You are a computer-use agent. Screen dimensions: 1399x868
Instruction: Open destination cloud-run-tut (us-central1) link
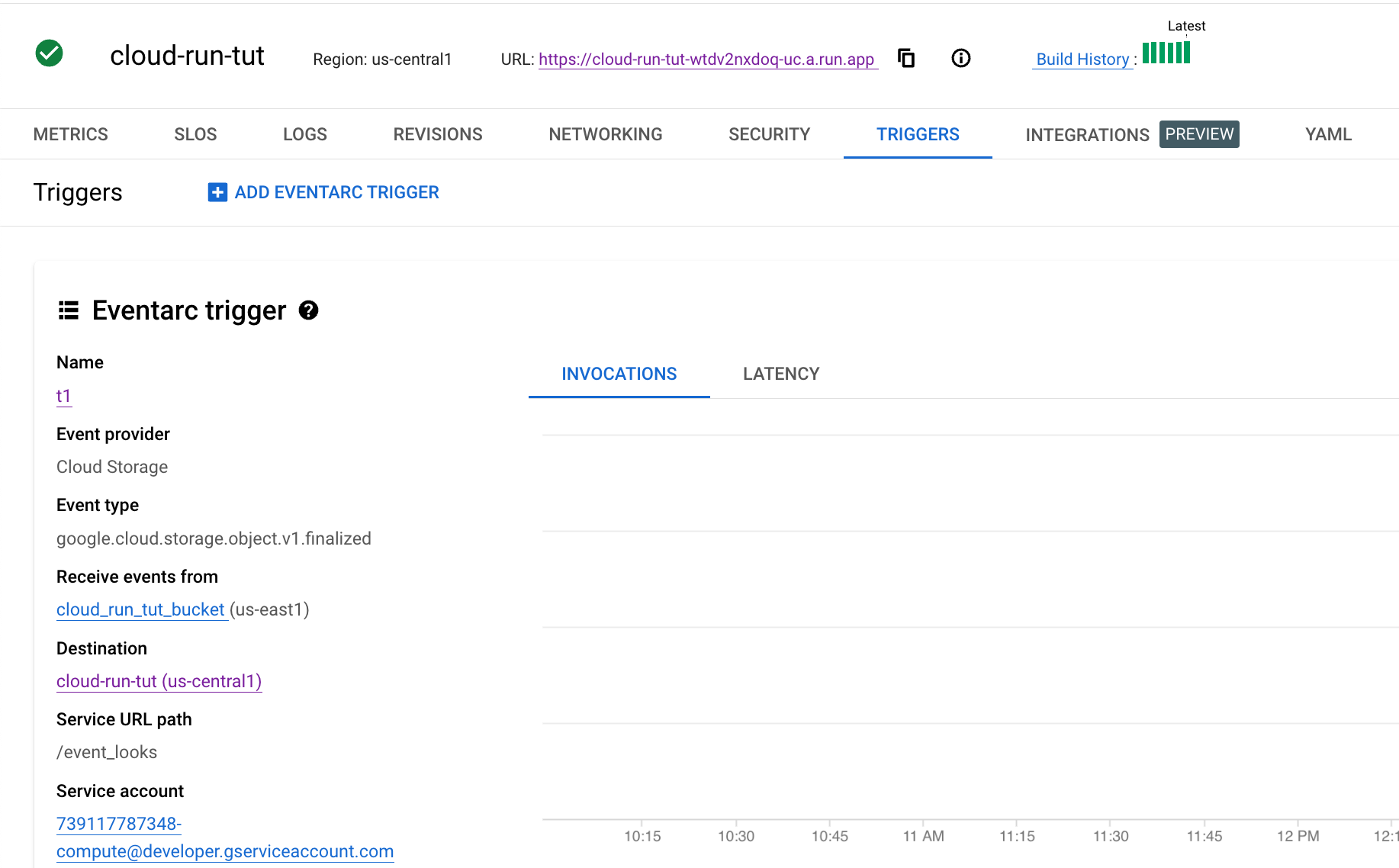click(x=159, y=681)
